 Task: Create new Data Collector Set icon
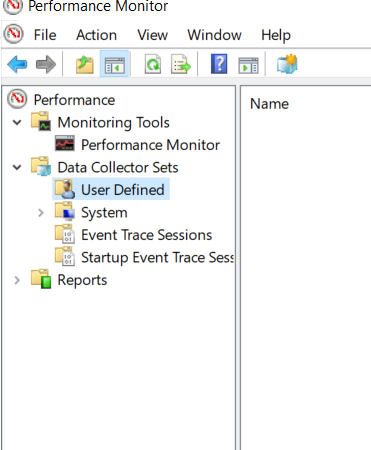click(287, 64)
